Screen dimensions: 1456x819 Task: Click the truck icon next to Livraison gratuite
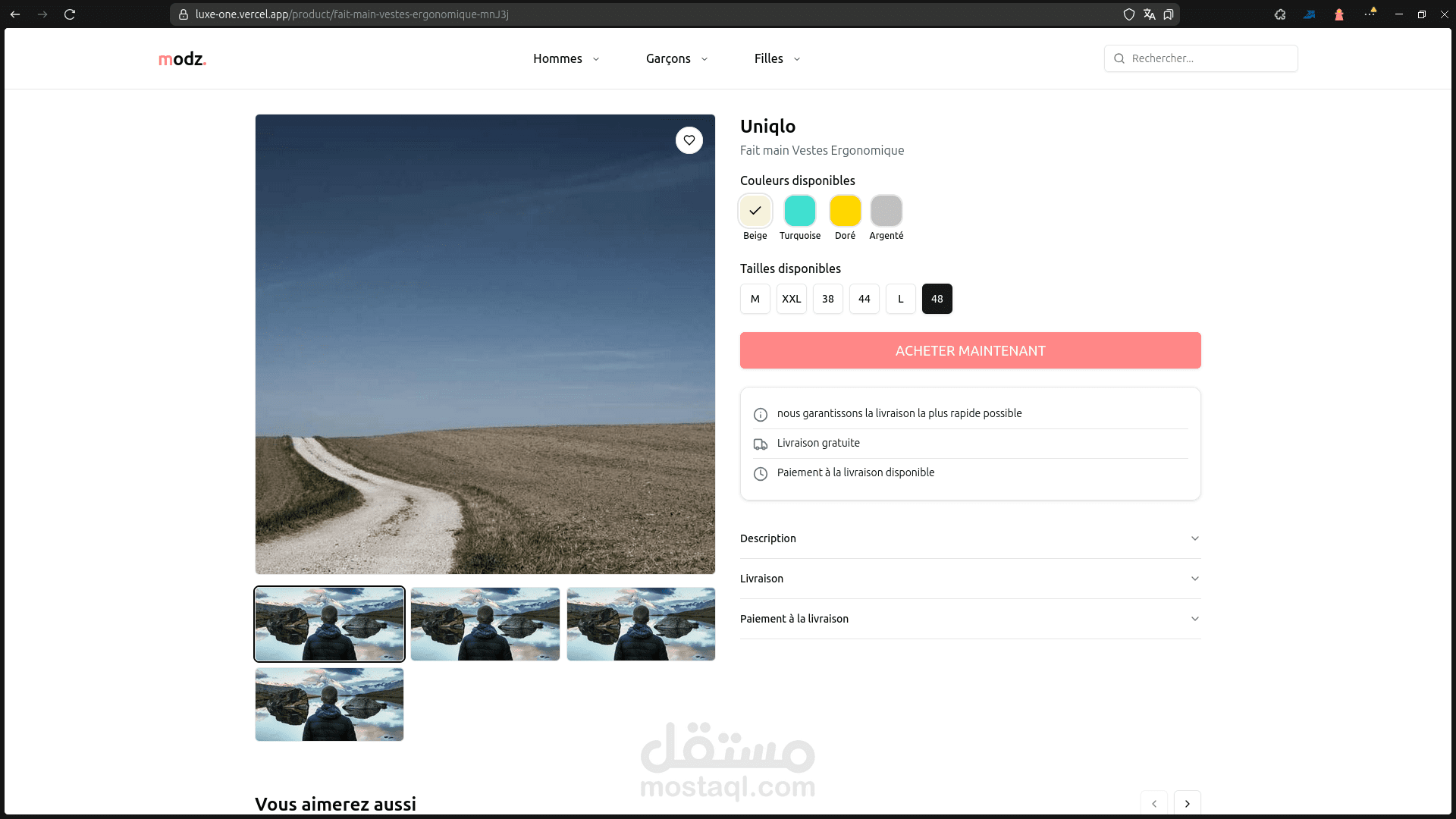[760, 444]
